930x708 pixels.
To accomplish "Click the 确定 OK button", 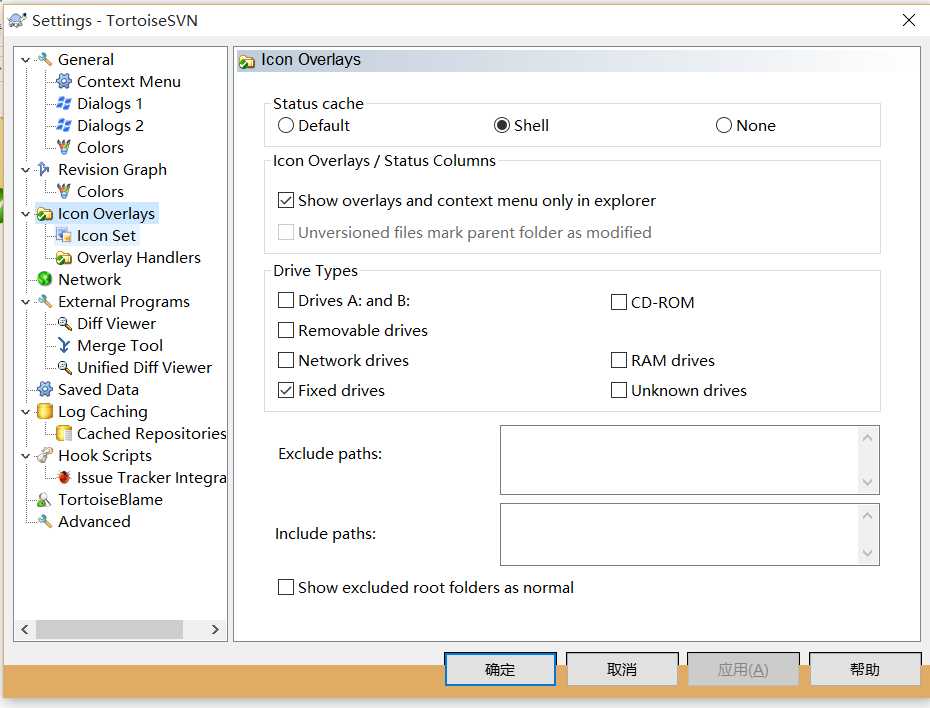I will point(500,669).
